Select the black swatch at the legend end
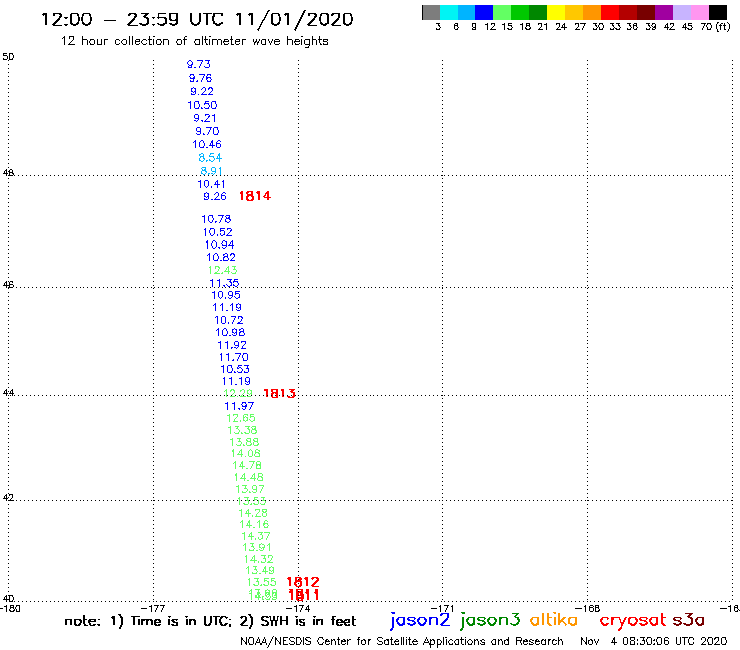 click(x=718, y=12)
